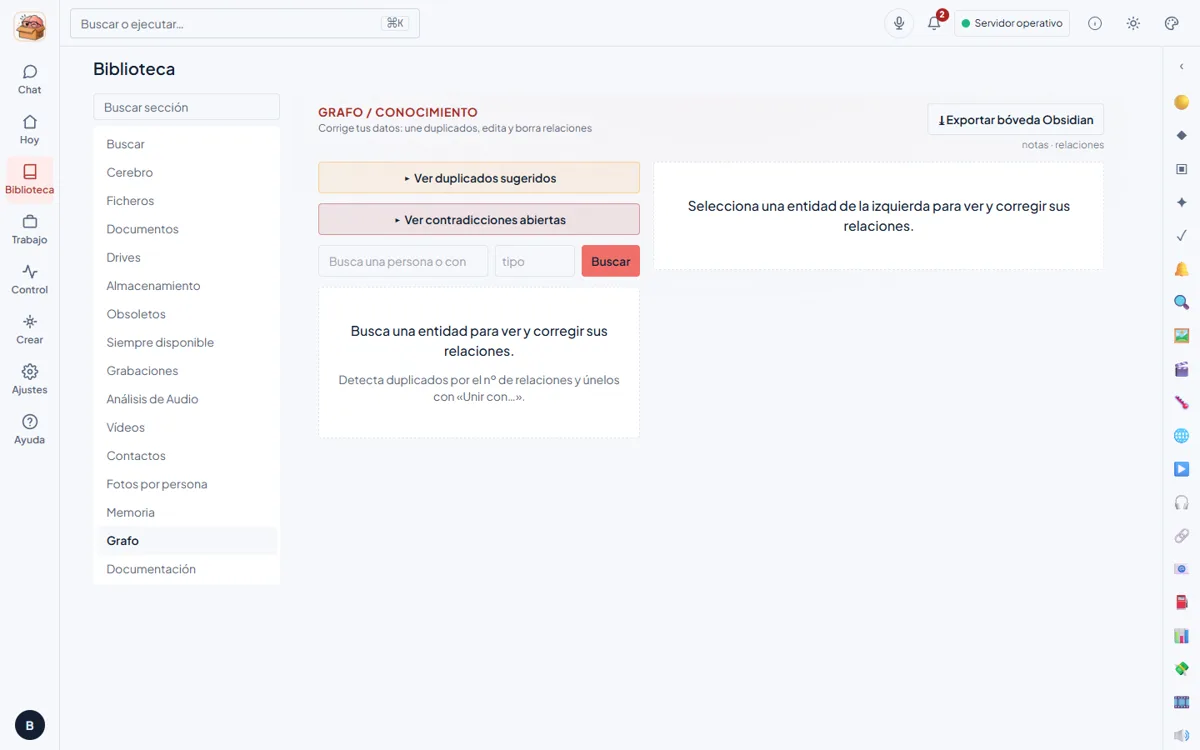
Task: Open the Chat section in left sidebar
Action: coord(29,79)
